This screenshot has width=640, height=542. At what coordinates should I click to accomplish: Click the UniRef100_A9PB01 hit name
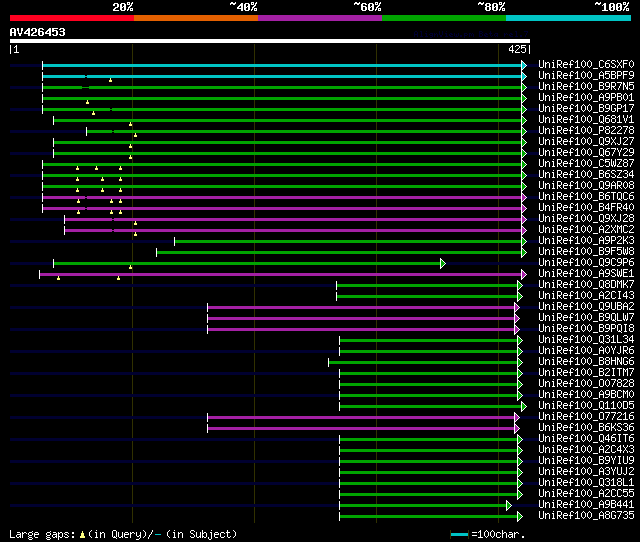pos(586,98)
